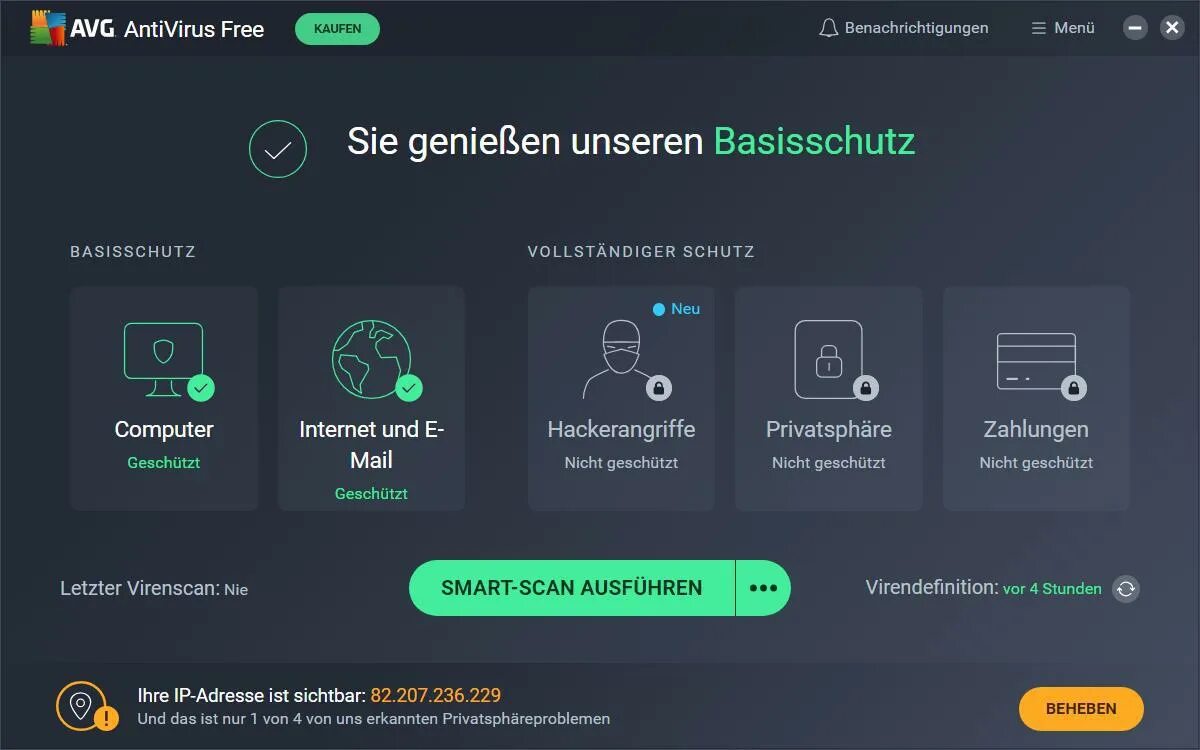
Task: Click the Zahlungen credit card icon
Action: (1038, 363)
